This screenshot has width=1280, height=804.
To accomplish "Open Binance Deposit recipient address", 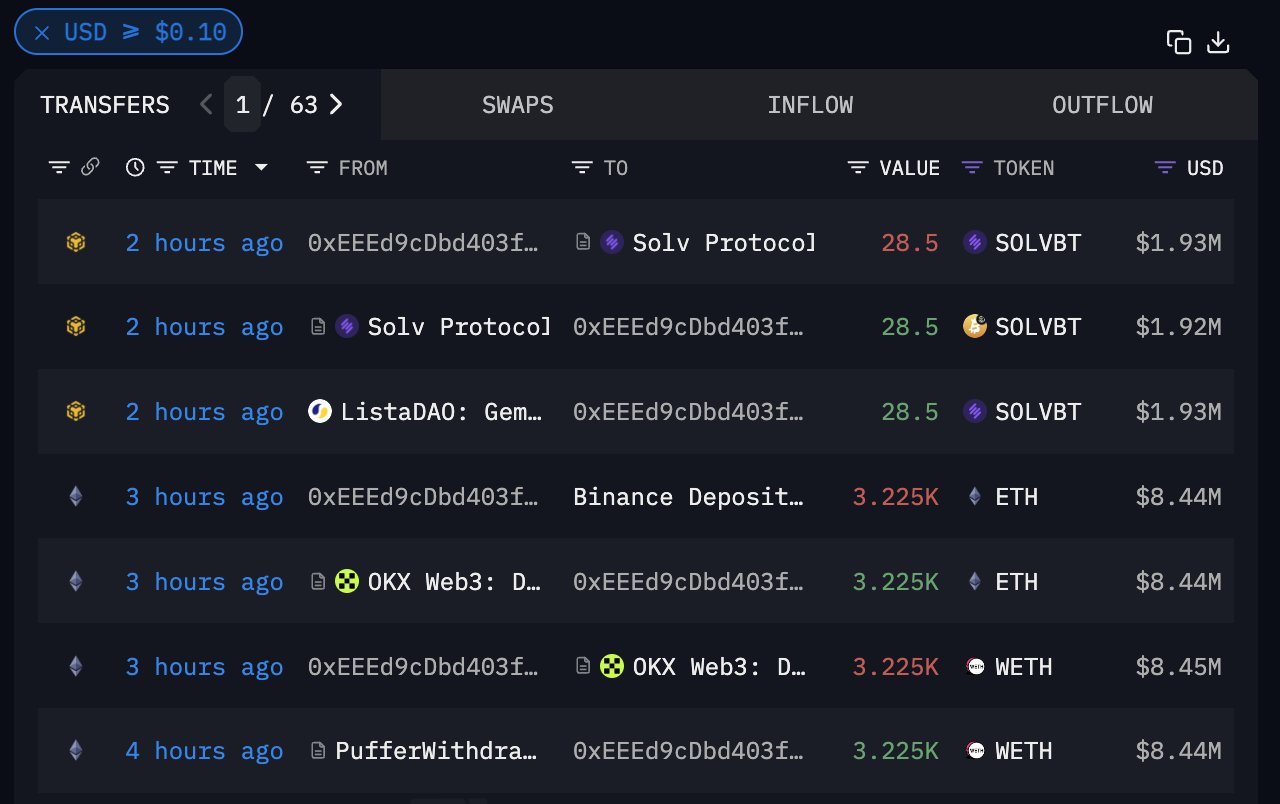I will pos(689,497).
